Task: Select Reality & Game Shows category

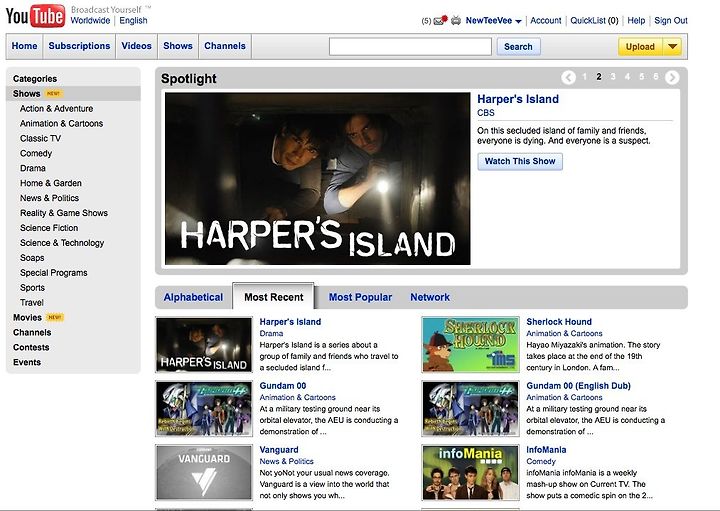Action: (64, 213)
